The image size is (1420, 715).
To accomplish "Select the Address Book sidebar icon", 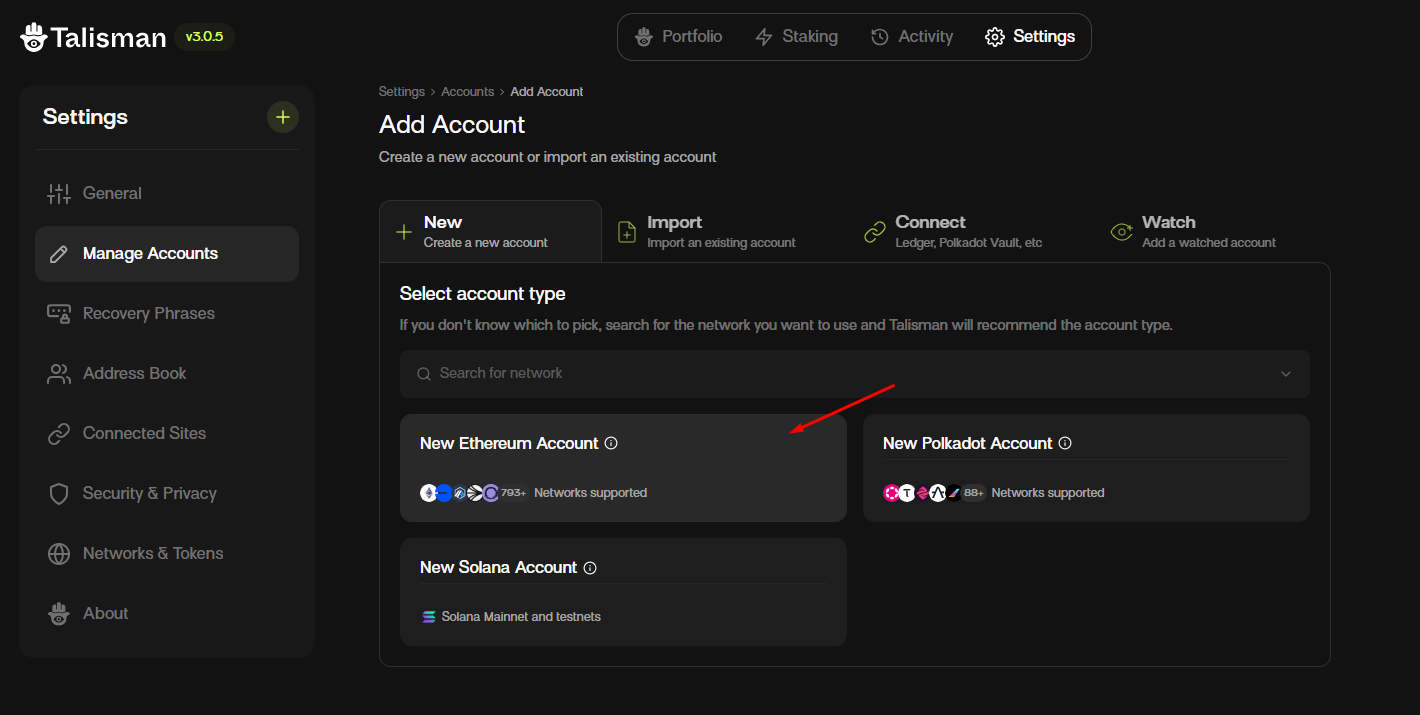I will point(59,373).
